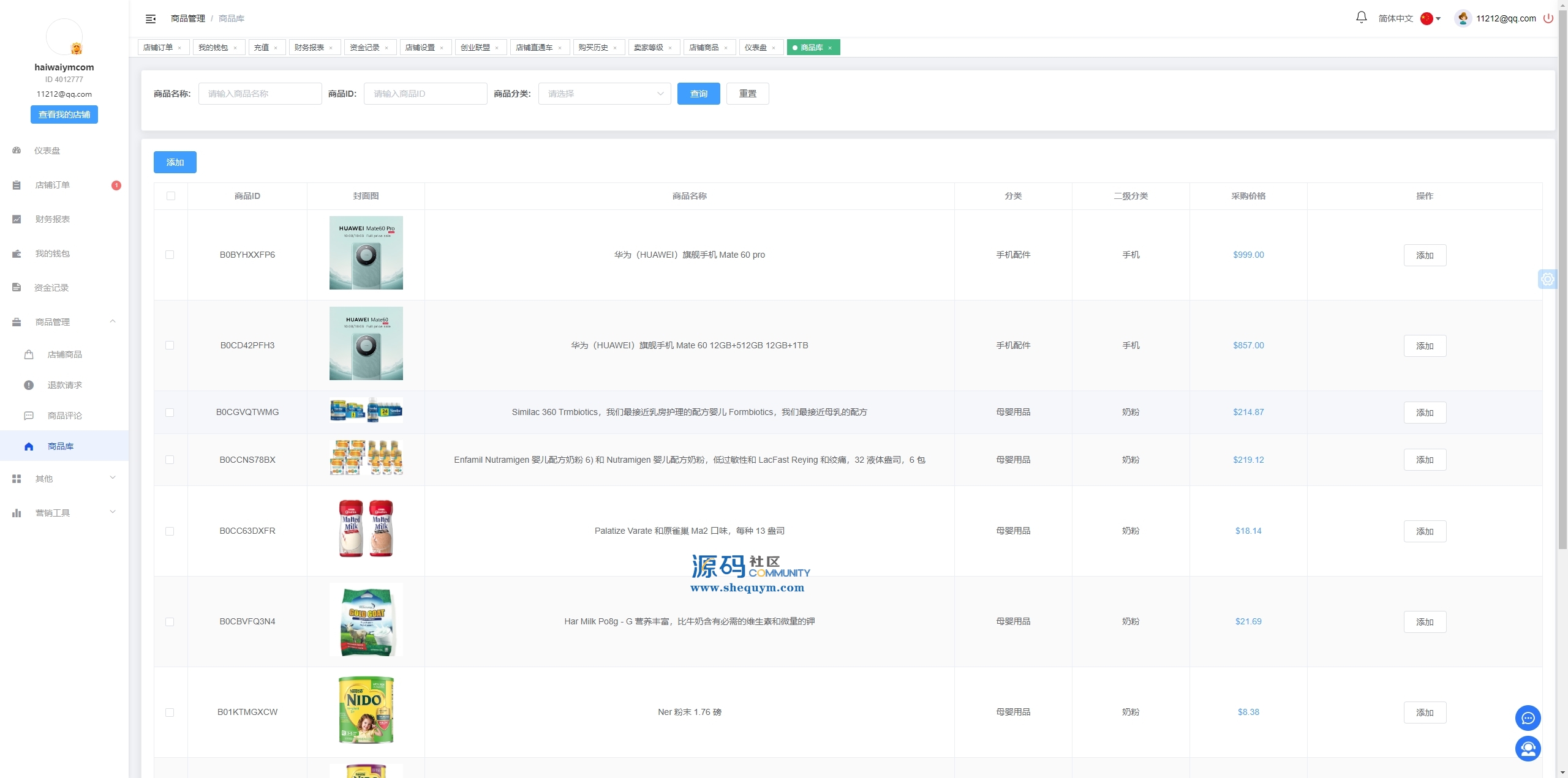The image size is (1568, 778).
Task: Click the 商品评论 comment icon
Action: 29,416
